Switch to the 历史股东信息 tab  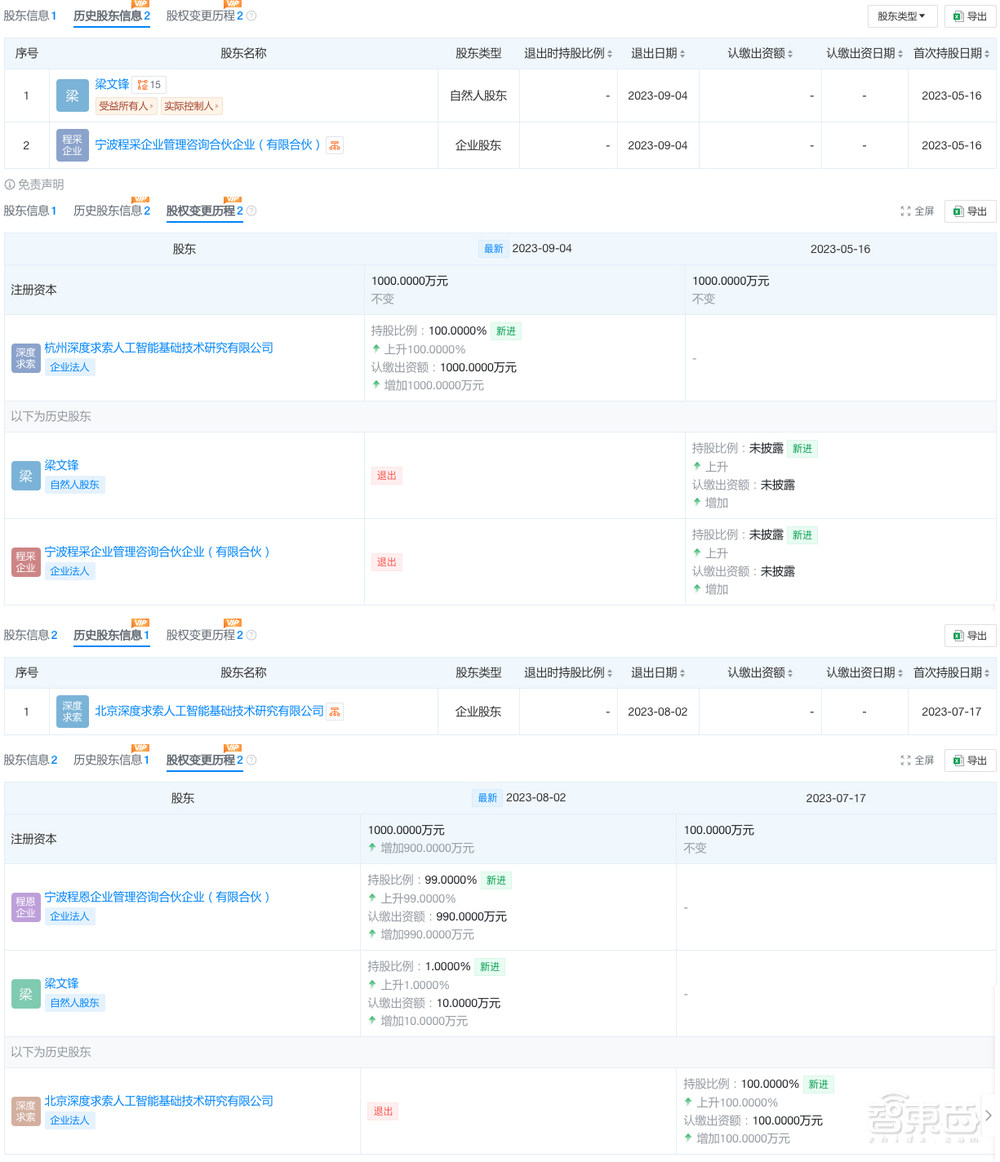tap(111, 15)
